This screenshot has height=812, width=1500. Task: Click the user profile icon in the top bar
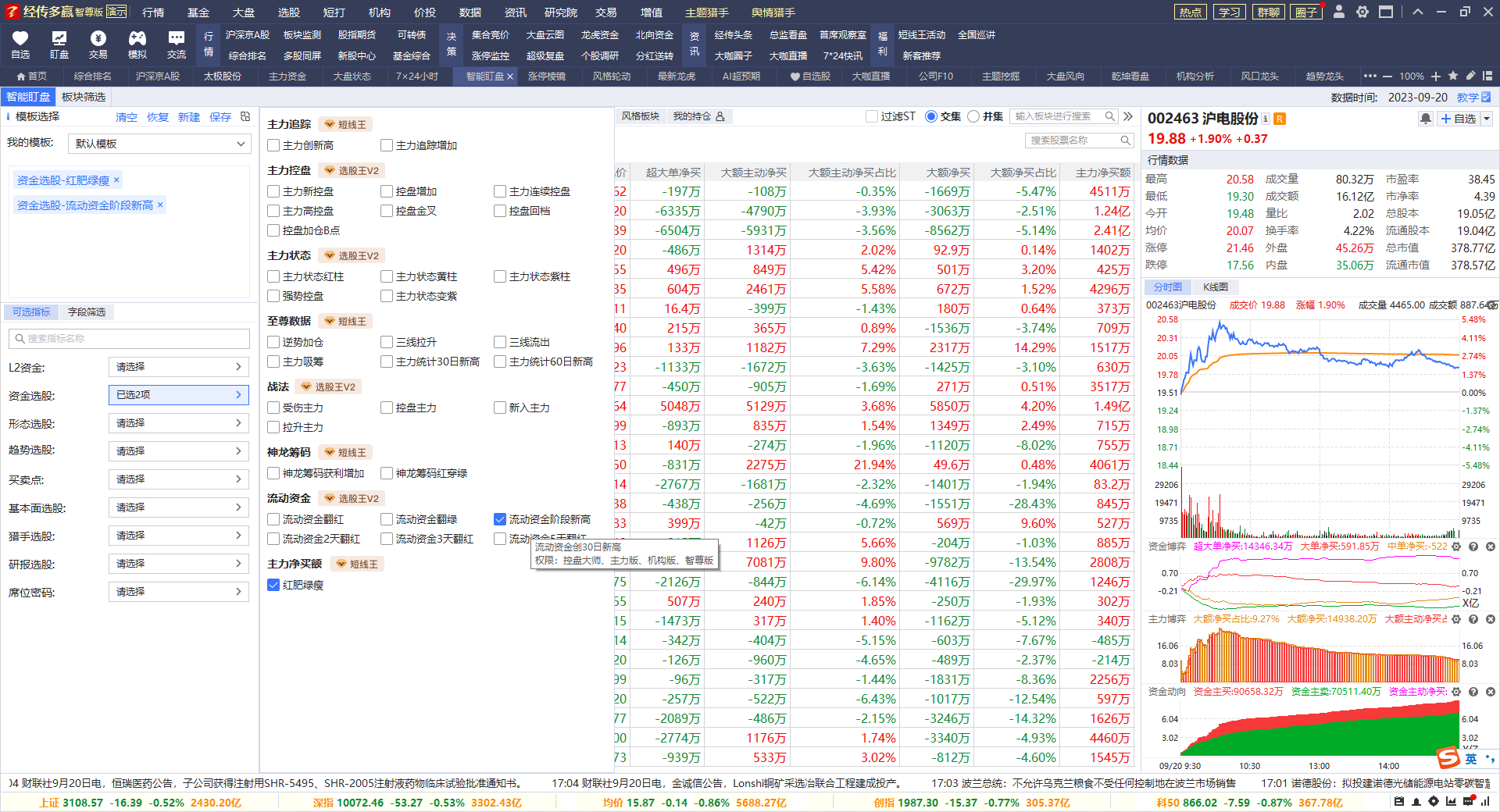click(x=1339, y=12)
